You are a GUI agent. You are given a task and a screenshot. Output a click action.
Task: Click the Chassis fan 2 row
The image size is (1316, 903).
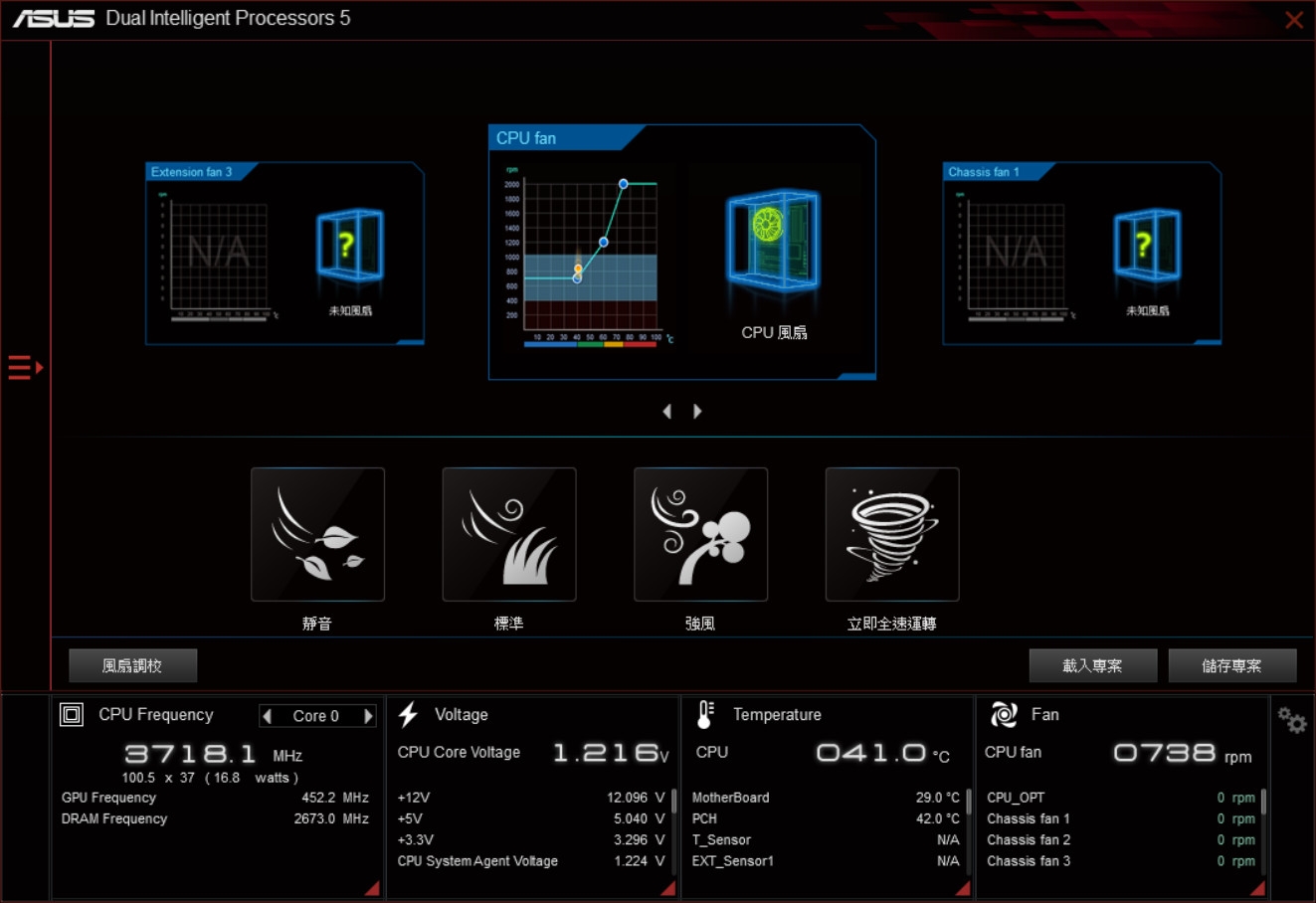pos(1121,840)
